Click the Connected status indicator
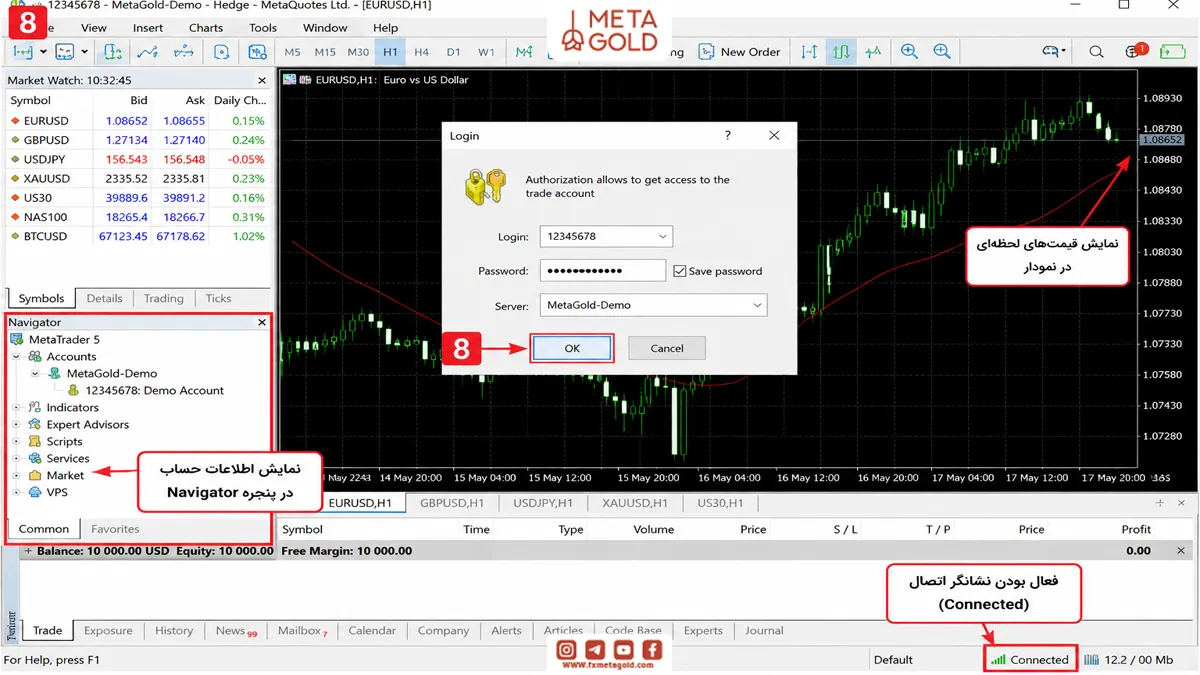This screenshot has width=1200, height=675. (1030, 659)
